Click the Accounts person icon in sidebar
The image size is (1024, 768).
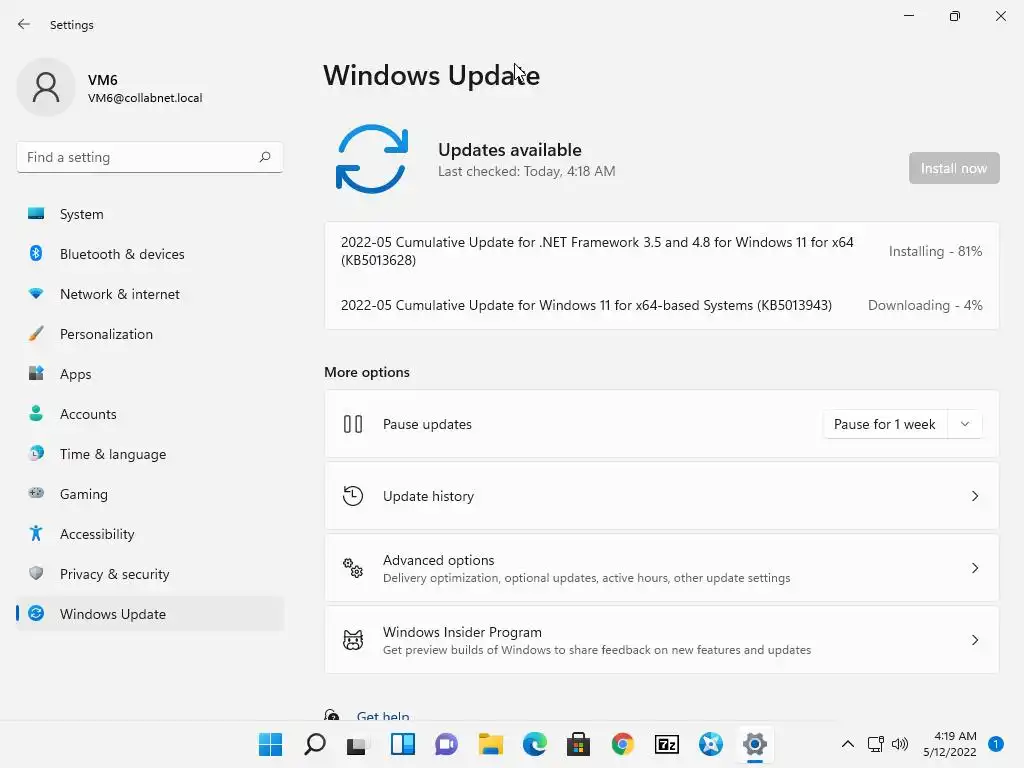pos(36,413)
